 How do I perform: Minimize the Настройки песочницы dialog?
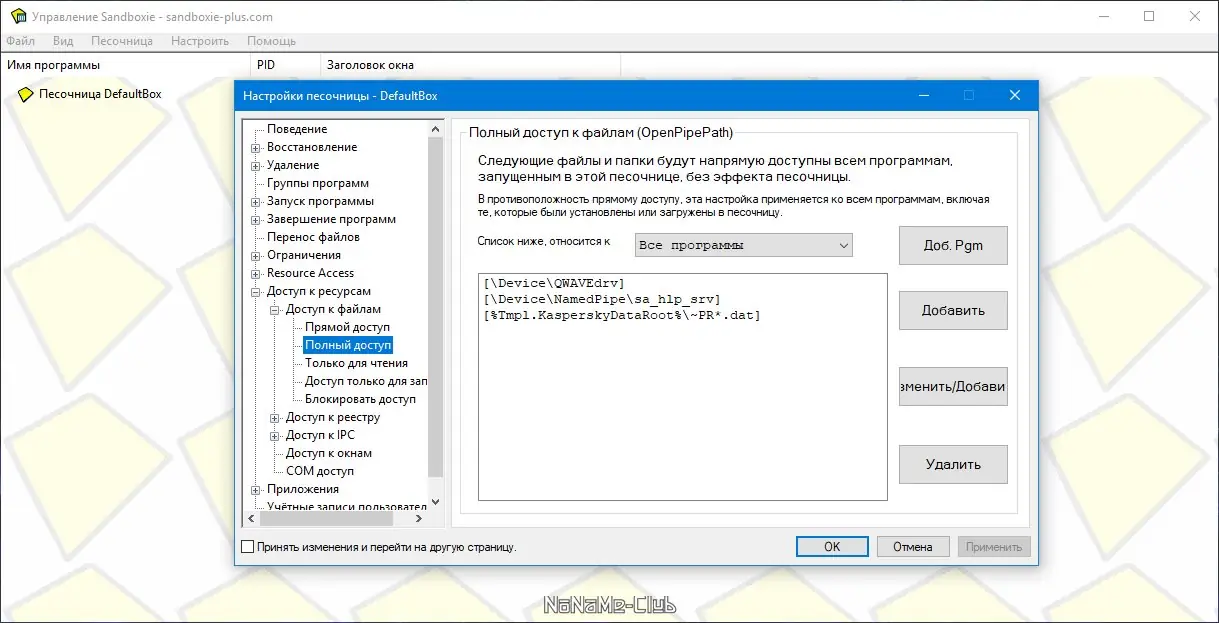tap(923, 96)
